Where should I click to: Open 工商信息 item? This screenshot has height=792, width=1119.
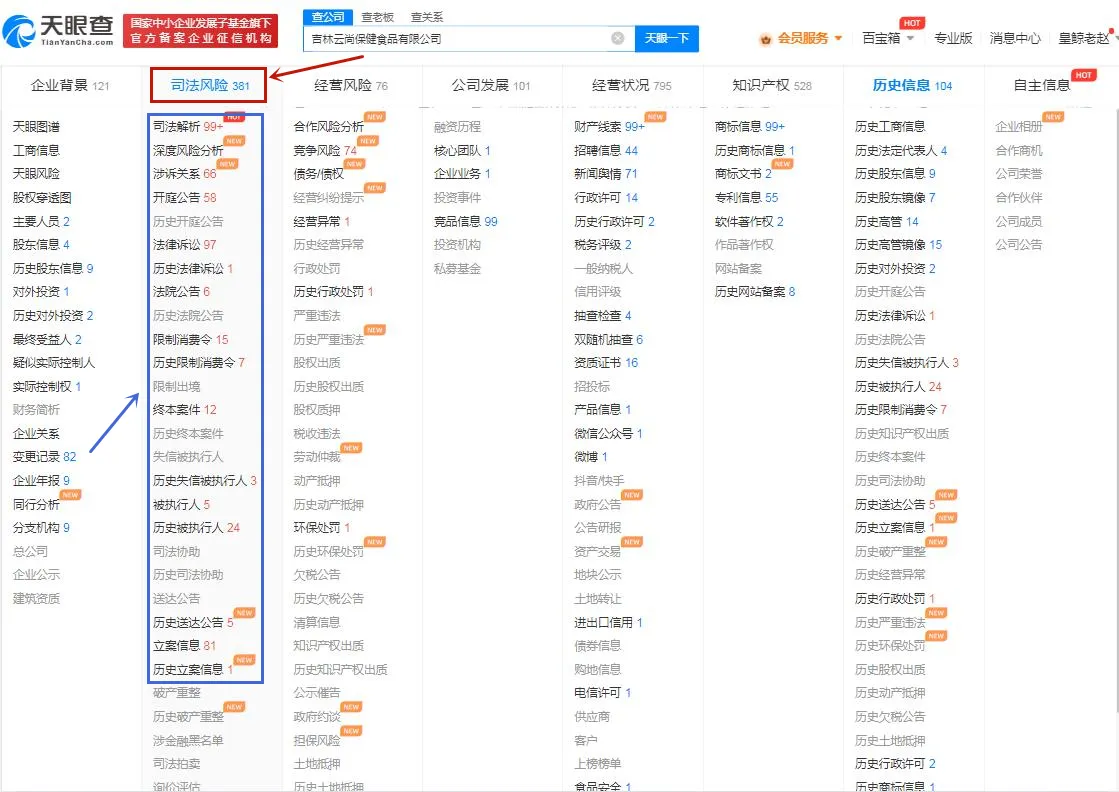36,151
